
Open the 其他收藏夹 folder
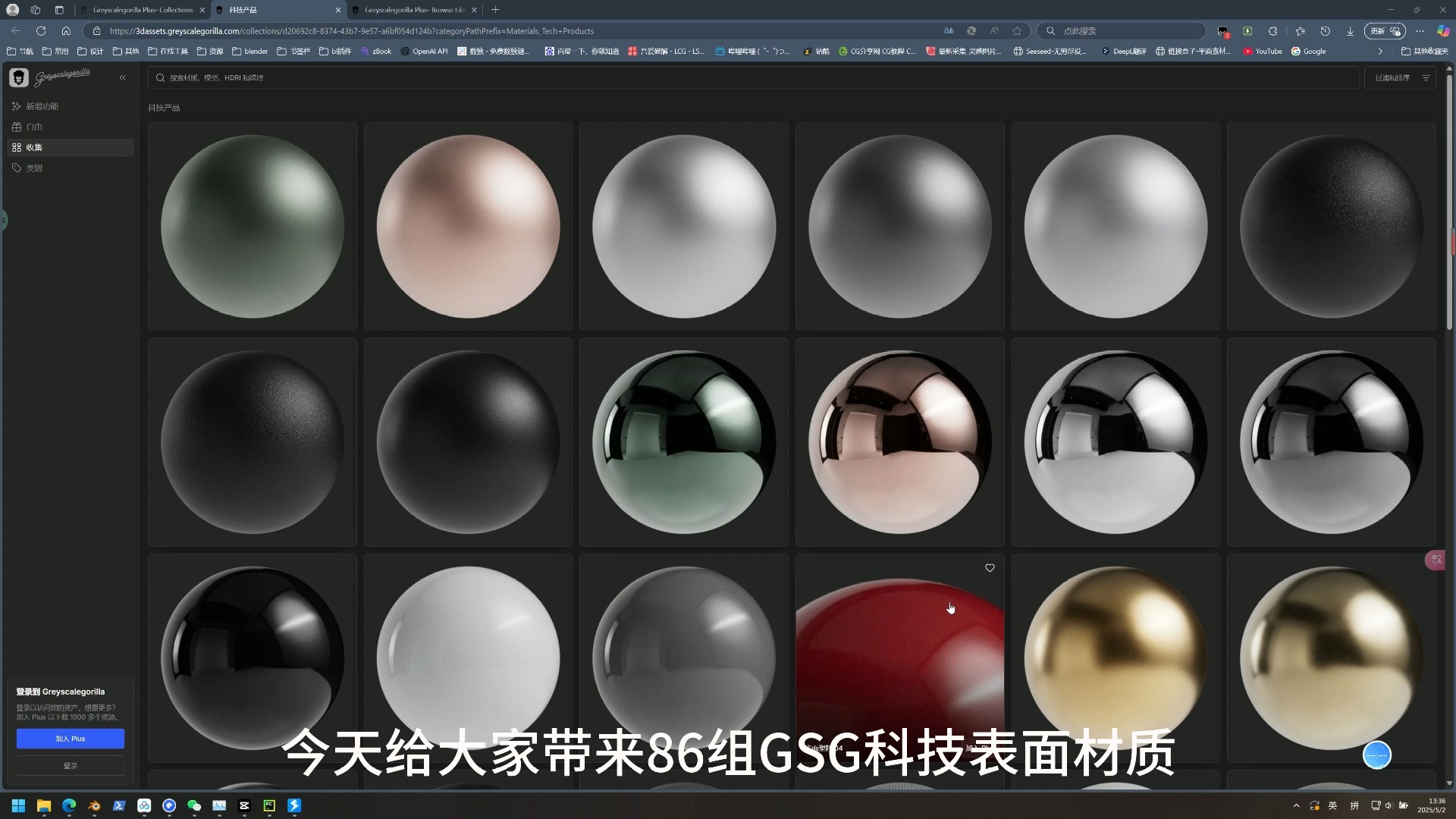point(1424,52)
